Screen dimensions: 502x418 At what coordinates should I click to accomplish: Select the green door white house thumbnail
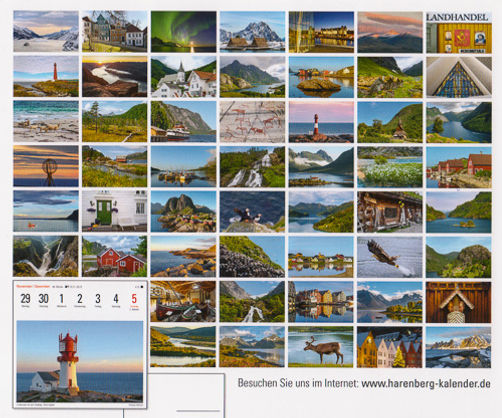pos(115,211)
